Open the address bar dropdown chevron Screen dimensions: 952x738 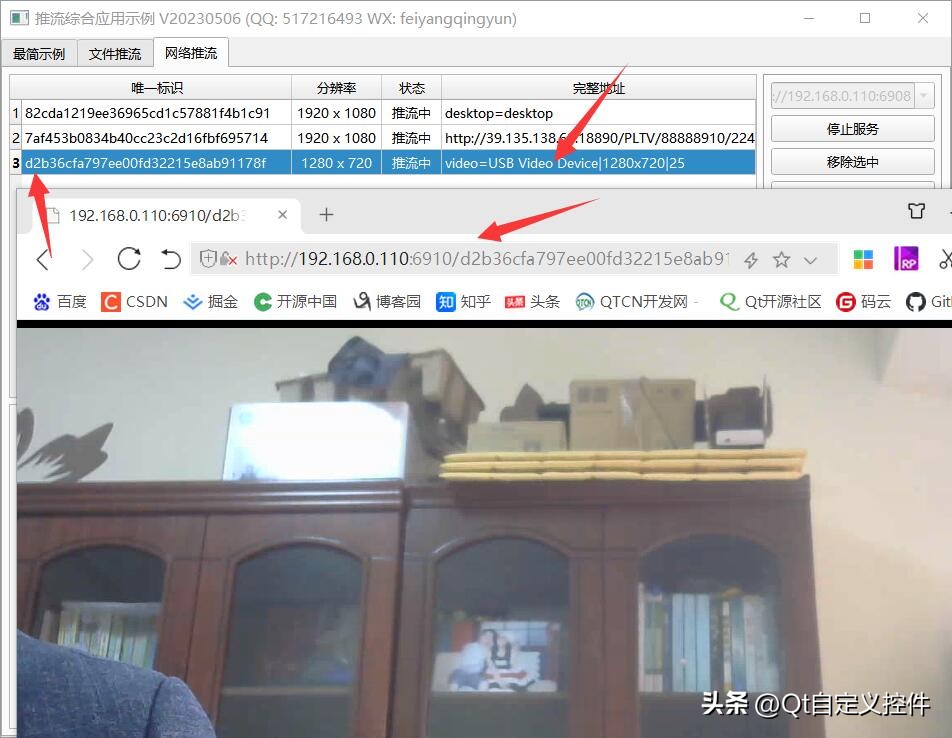[x=810, y=259]
